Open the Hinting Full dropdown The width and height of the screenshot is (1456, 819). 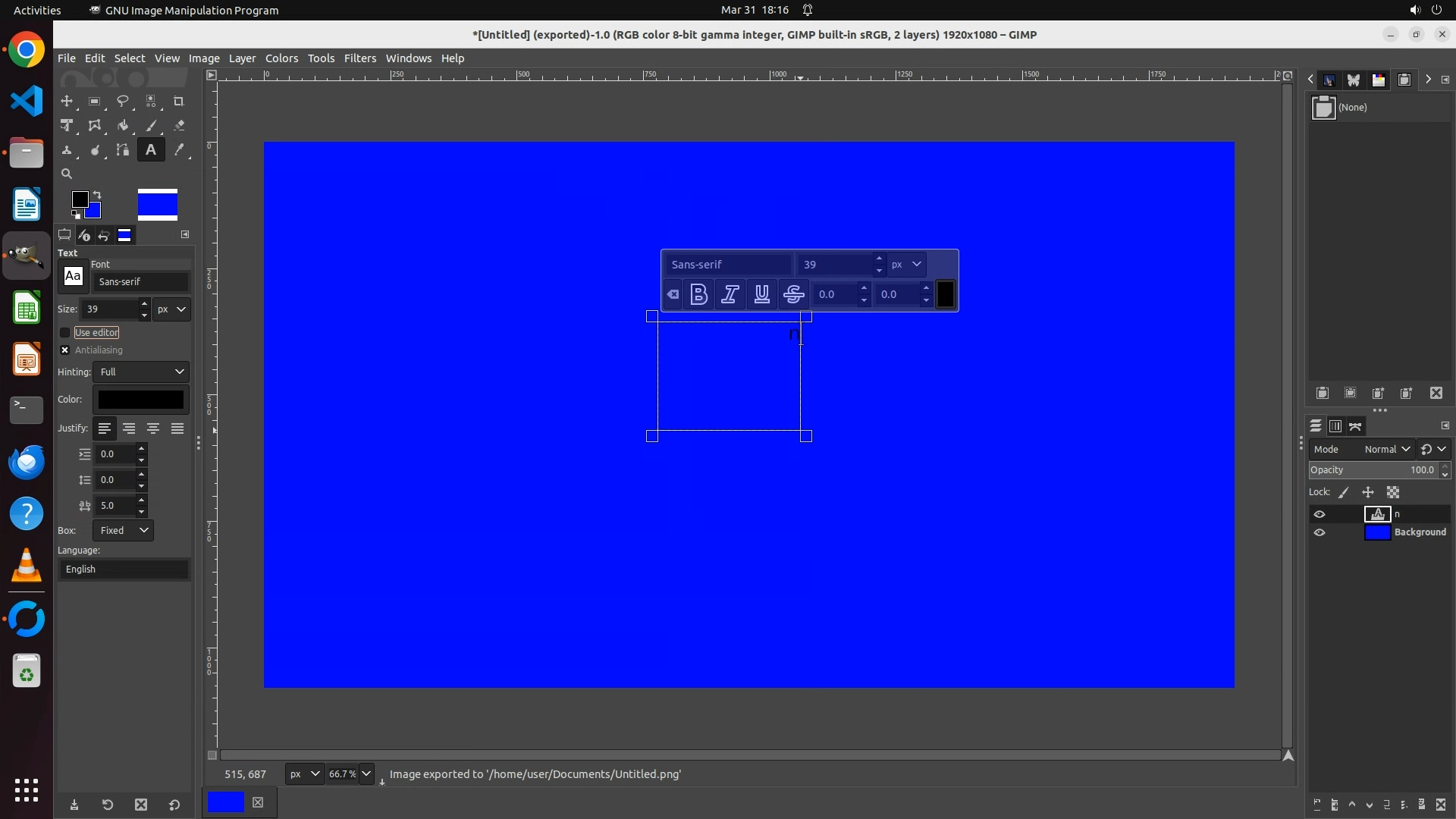tap(141, 372)
